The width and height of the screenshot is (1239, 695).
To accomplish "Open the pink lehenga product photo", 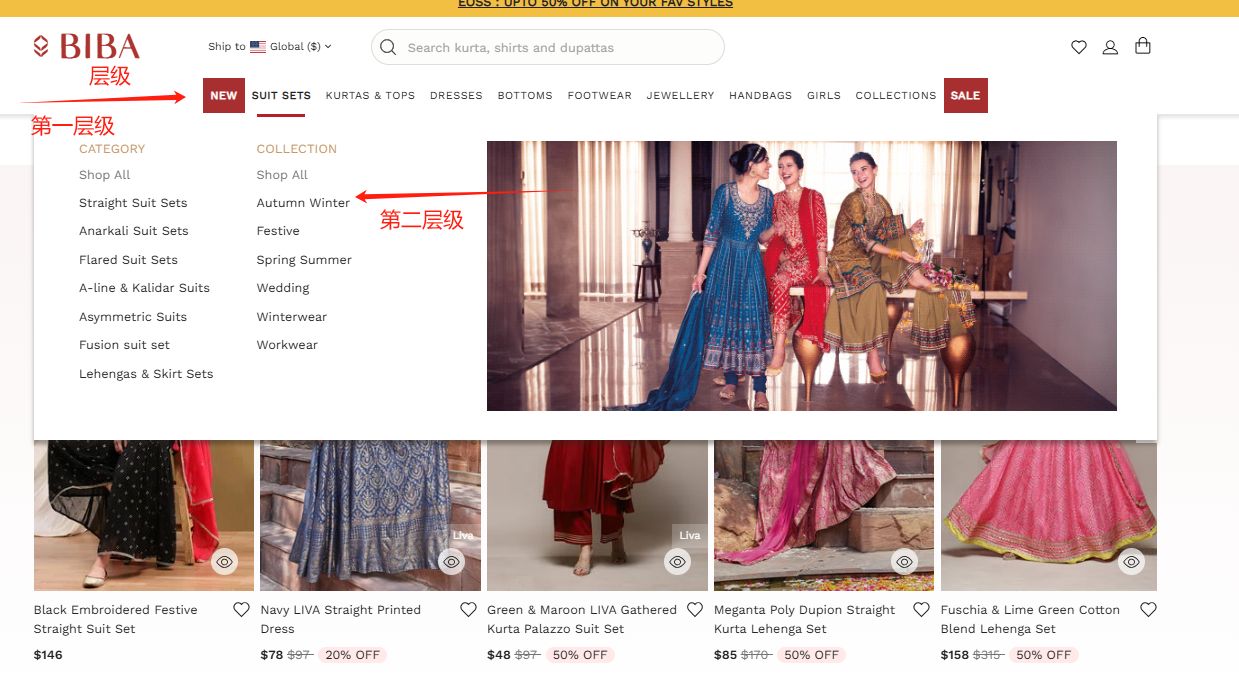I will (1049, 515).
